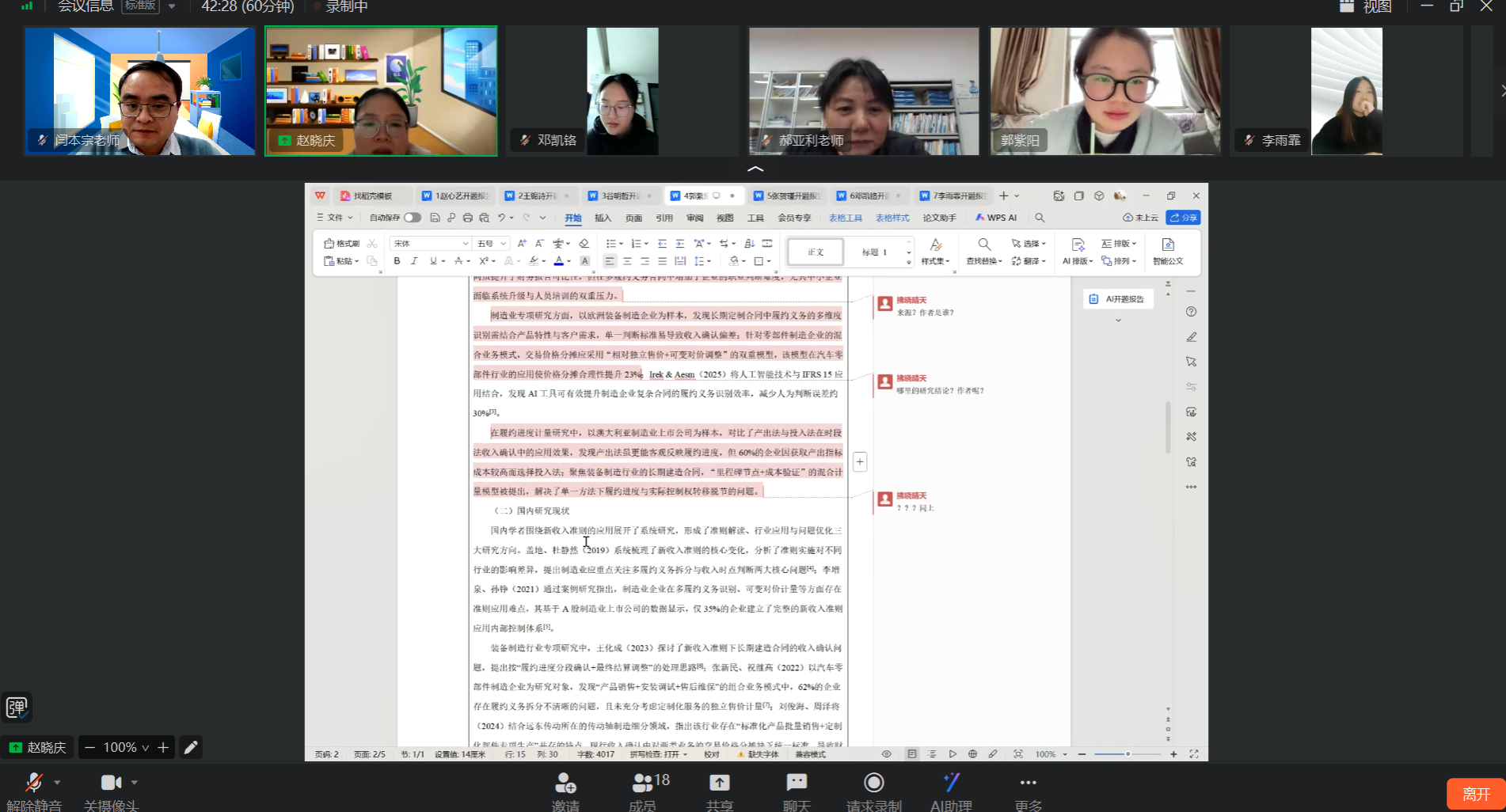This screenshot has width=1506, height=812.
Task: Switch to the 插入 (Insert) ribbon tab
Action: click(x=603, y=218)
